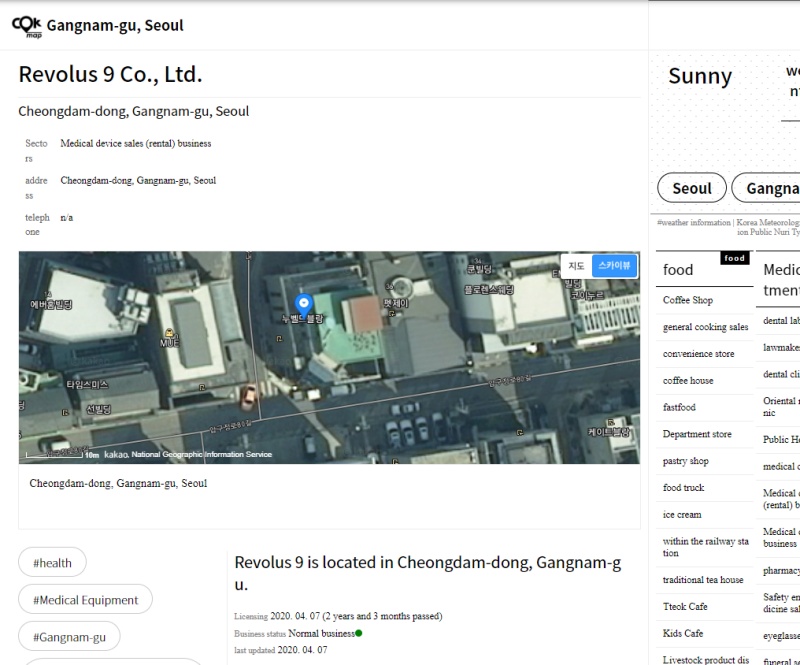Screen dimensions: 800x665
Task: Open the Coffee Shop category
Action: (688, 300)
